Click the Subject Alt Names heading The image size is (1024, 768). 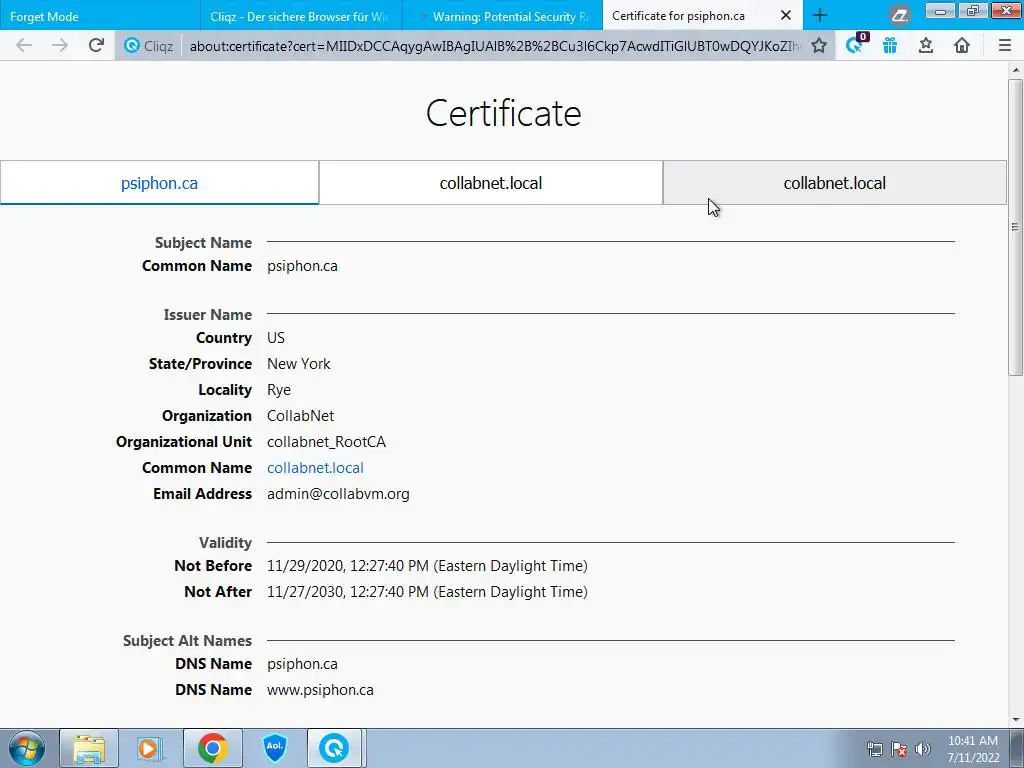(x=187, y=641)
